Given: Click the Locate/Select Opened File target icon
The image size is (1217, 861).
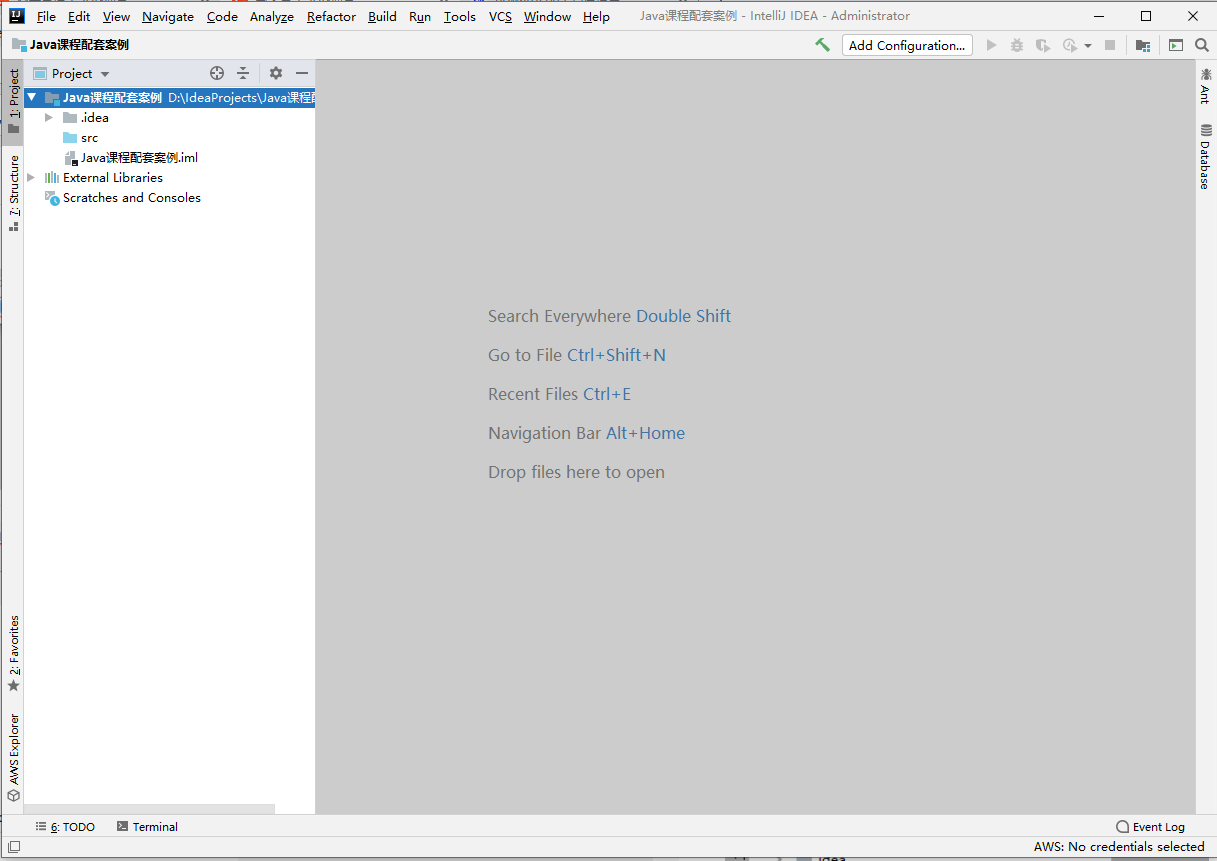Looking at the screenshot, I should tap(217, 73).
